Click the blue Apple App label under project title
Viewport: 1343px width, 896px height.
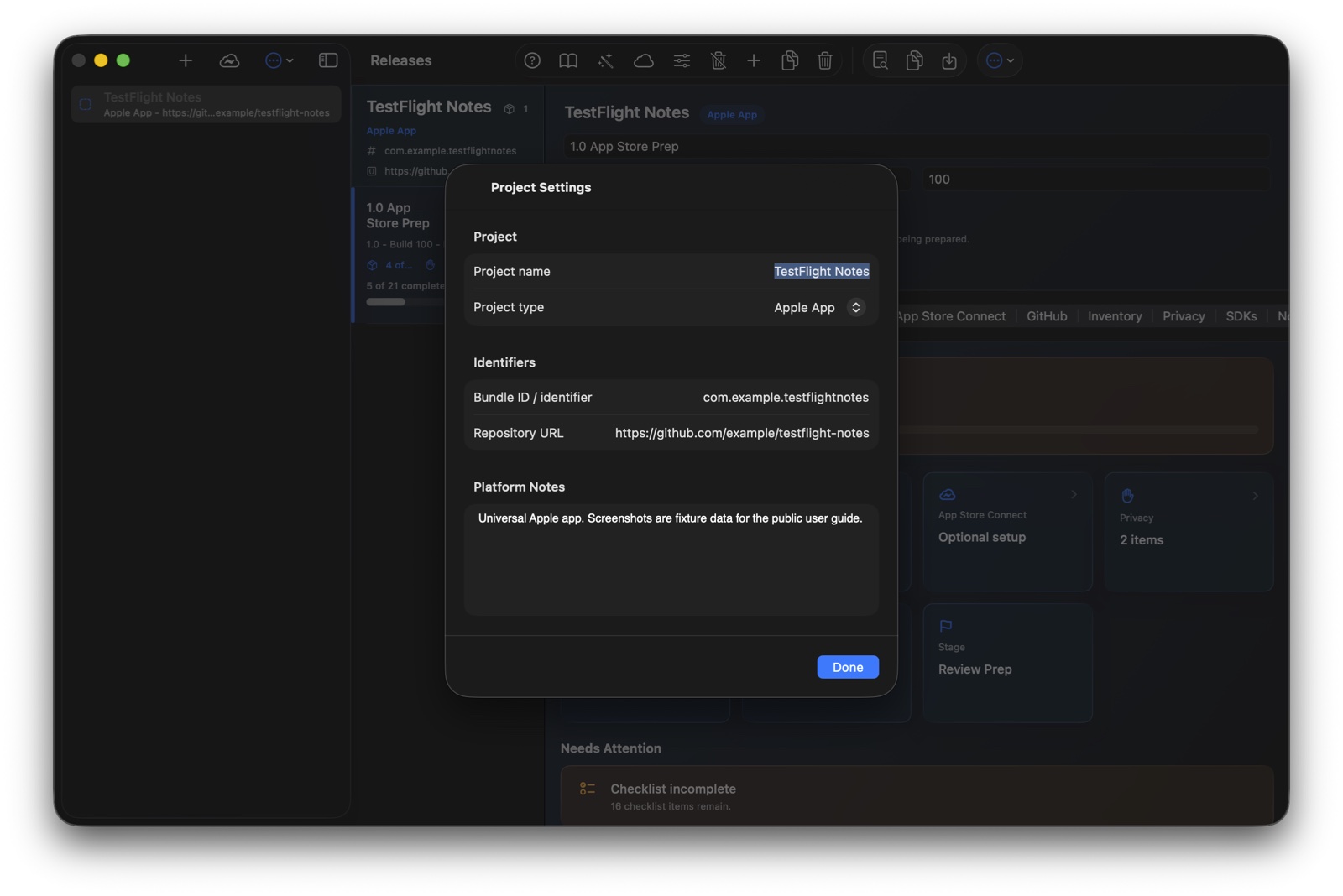(x=391, y=131)
